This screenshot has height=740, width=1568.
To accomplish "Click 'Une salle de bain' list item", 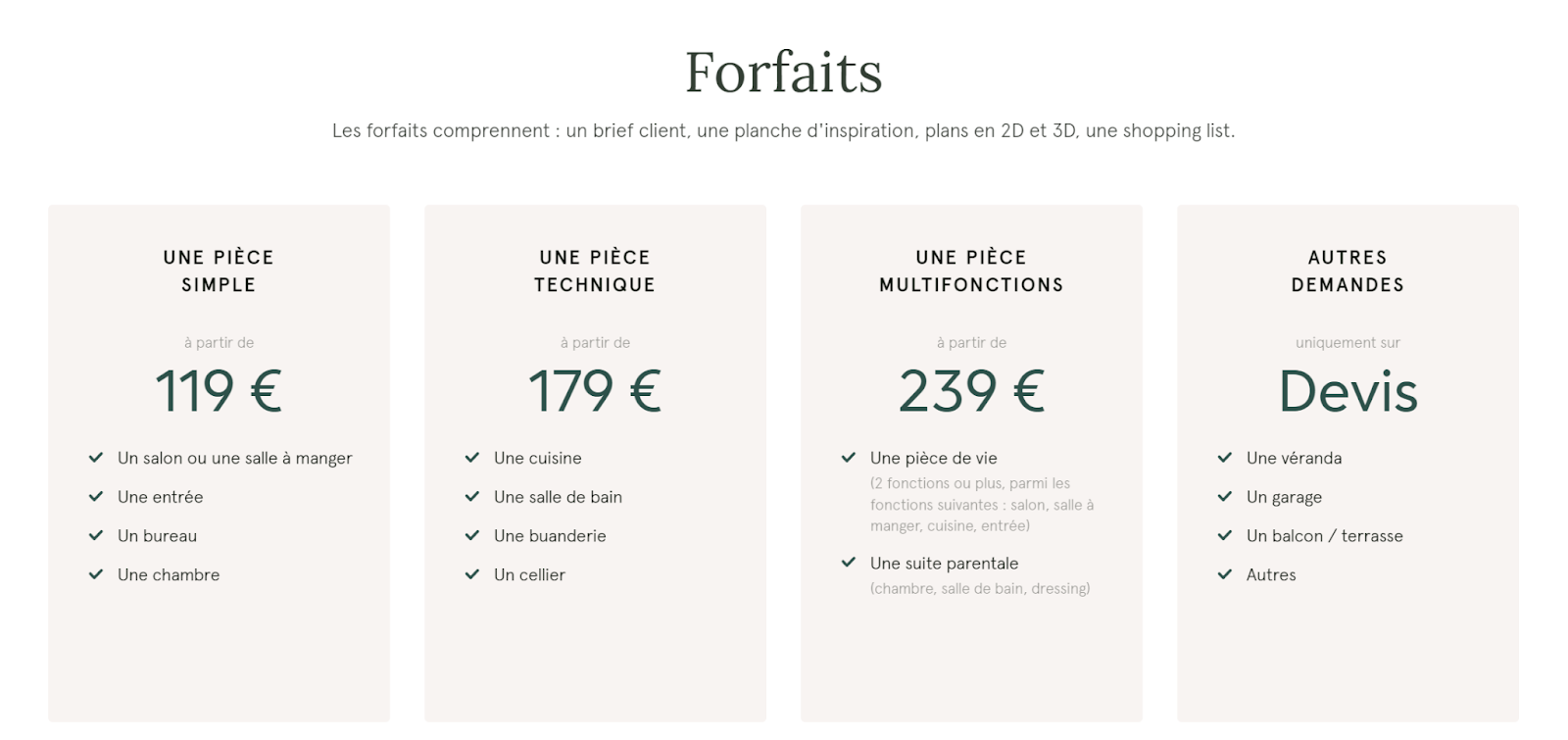I will coord(558,497).
